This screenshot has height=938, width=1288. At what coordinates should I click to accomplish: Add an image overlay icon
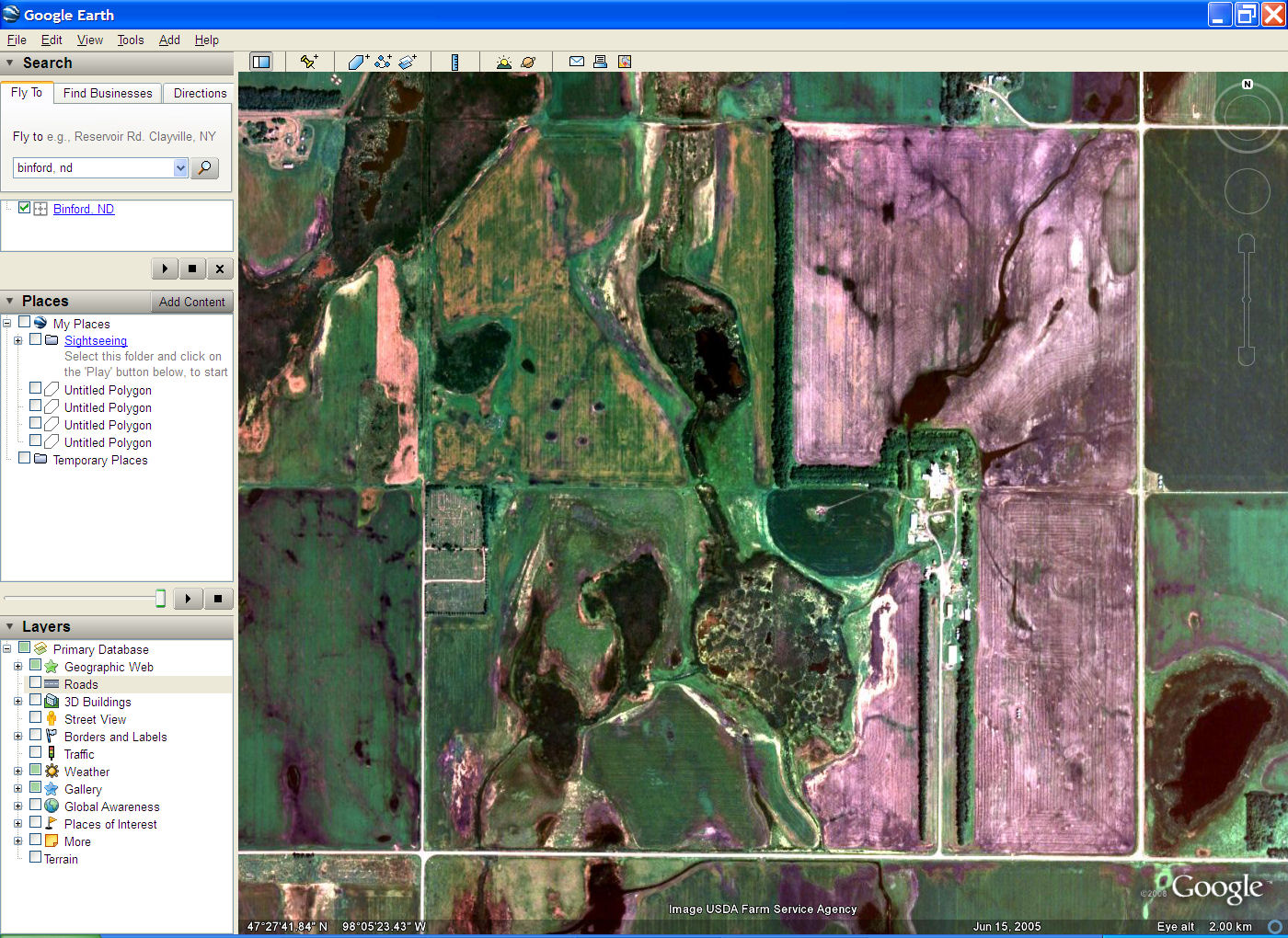click(408, 62)
